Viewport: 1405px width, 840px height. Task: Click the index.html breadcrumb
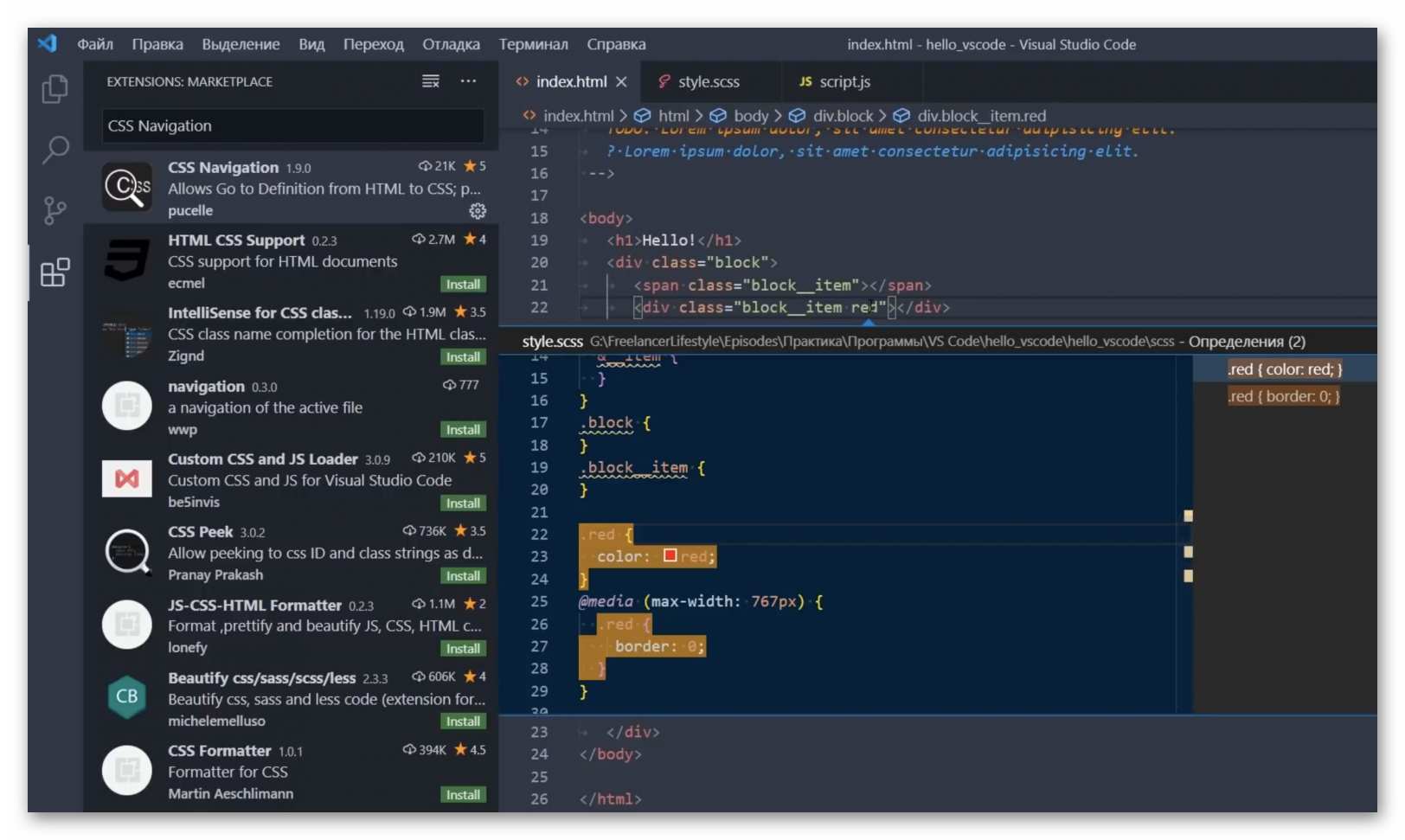(x=578, y=115)
